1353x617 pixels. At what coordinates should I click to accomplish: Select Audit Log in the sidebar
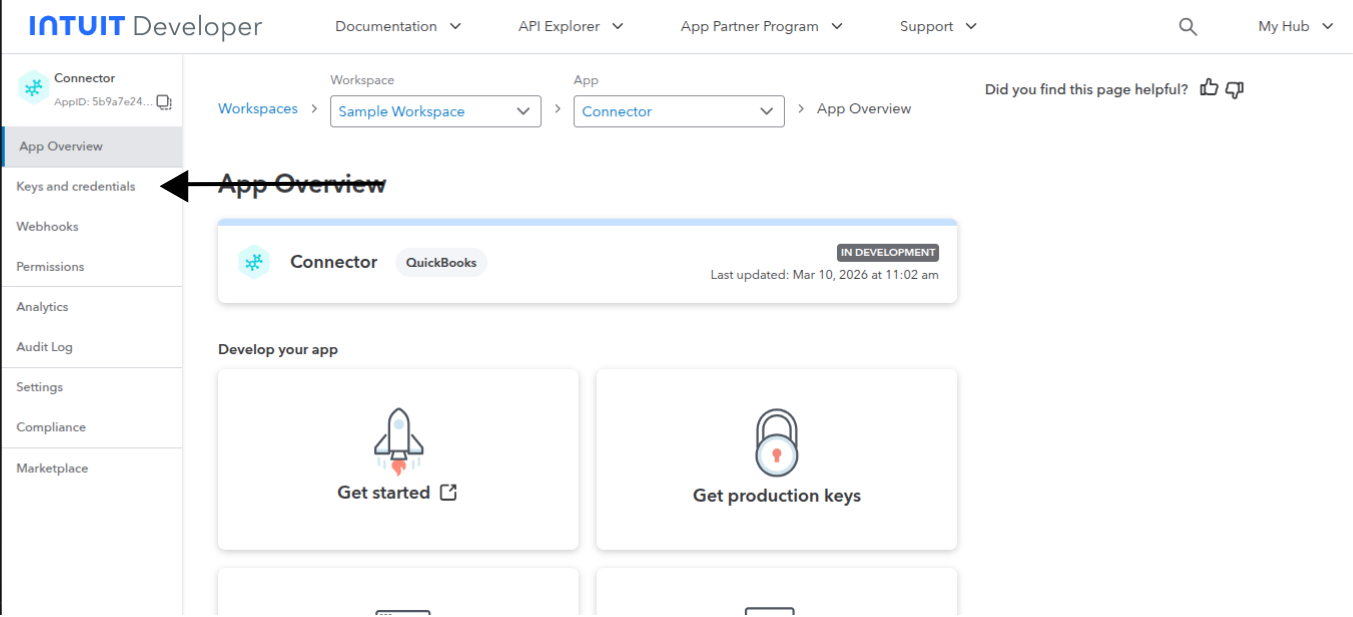coord(44,347)
